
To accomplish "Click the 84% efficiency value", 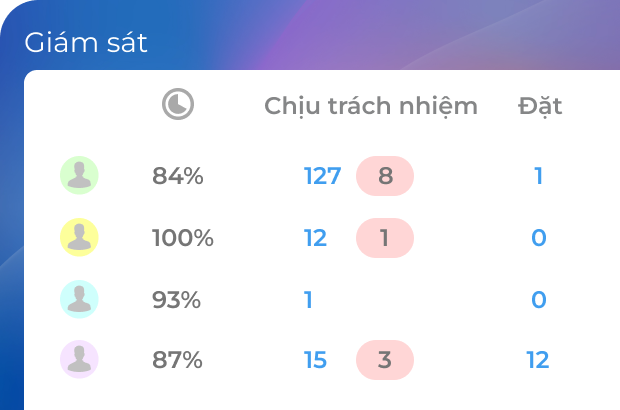I will pos(178,176).
